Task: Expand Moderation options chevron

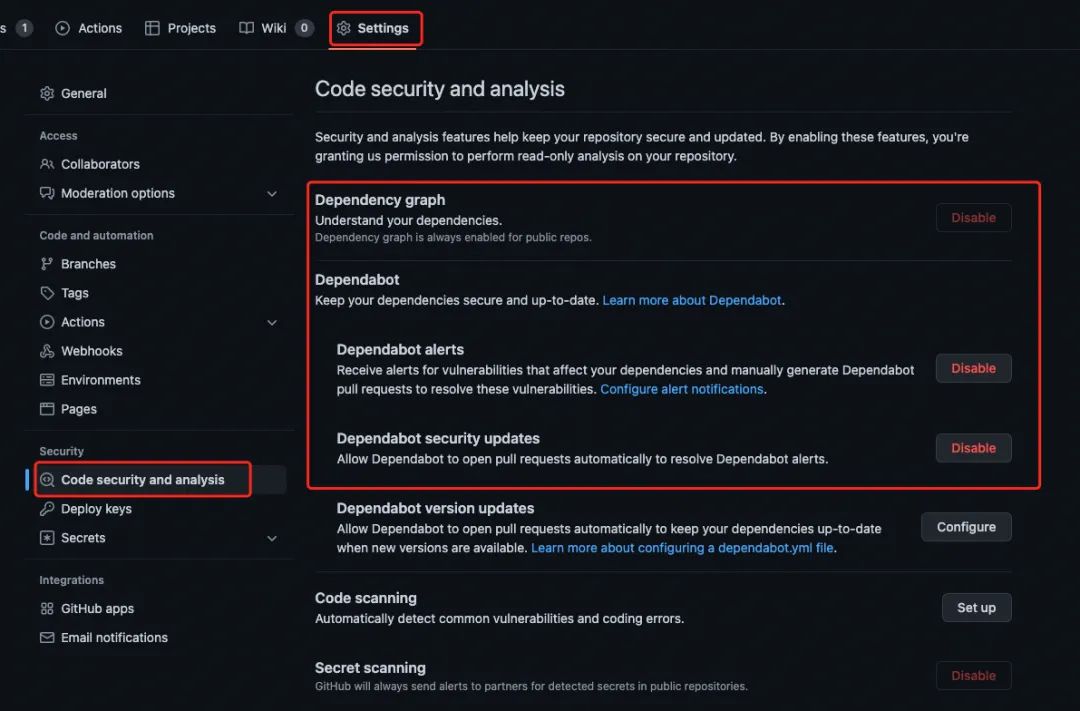Action: click(x=272, y=193)
